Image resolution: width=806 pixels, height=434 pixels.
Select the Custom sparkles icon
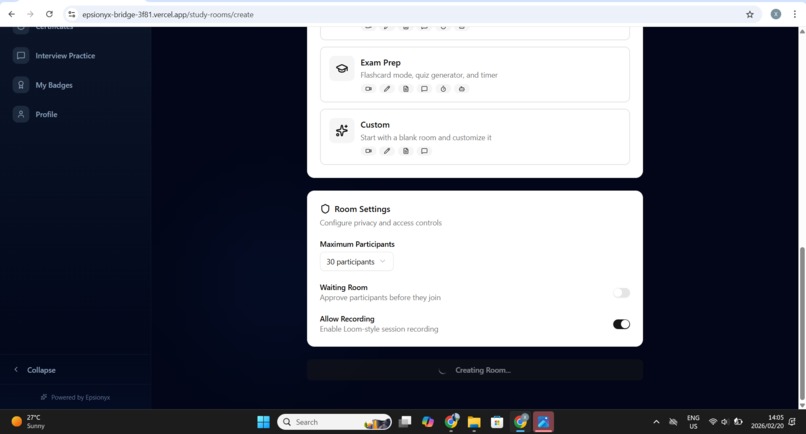(x=342, y=131)
